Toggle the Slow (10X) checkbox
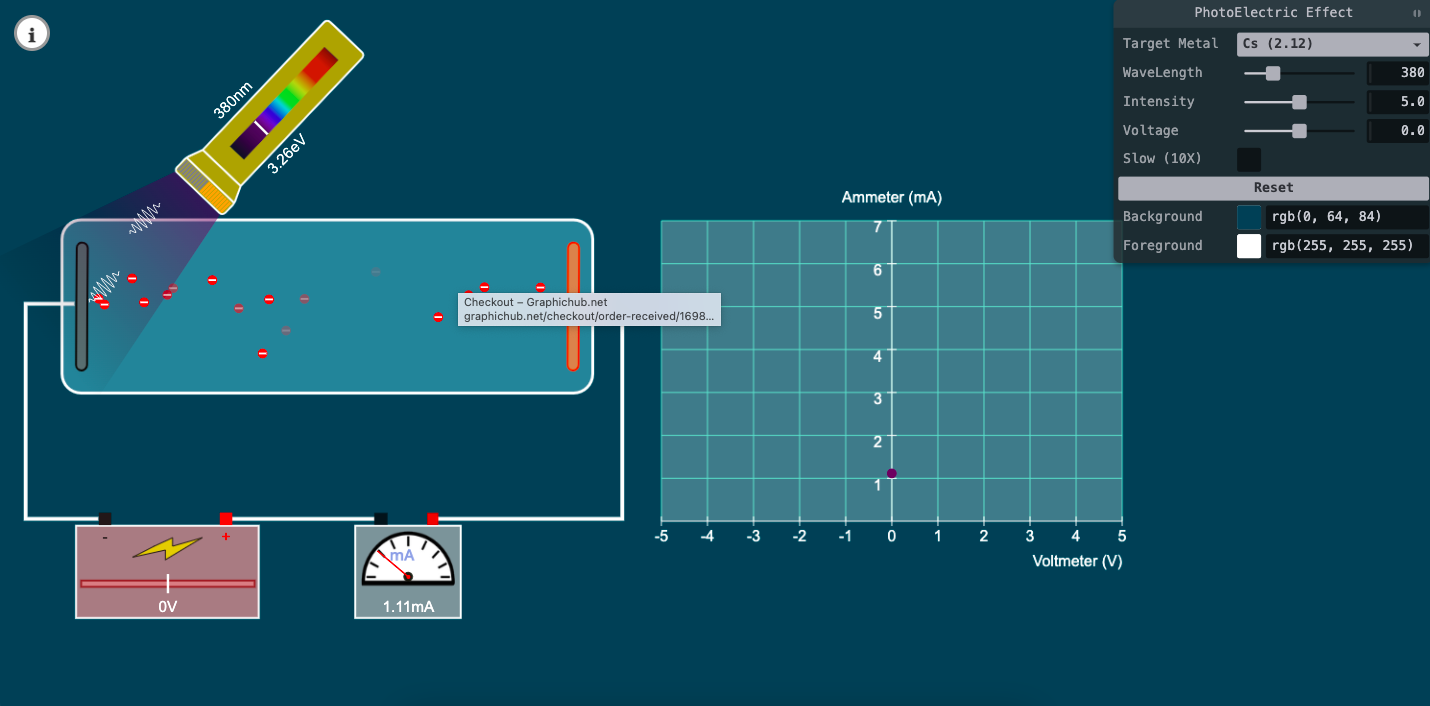 click(1249, 159)
